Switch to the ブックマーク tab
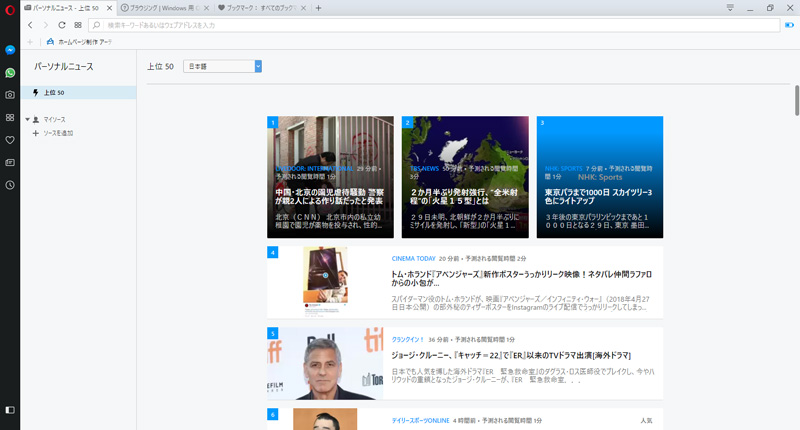Viewport: 800px width, 430px height. tap(261, 8)
